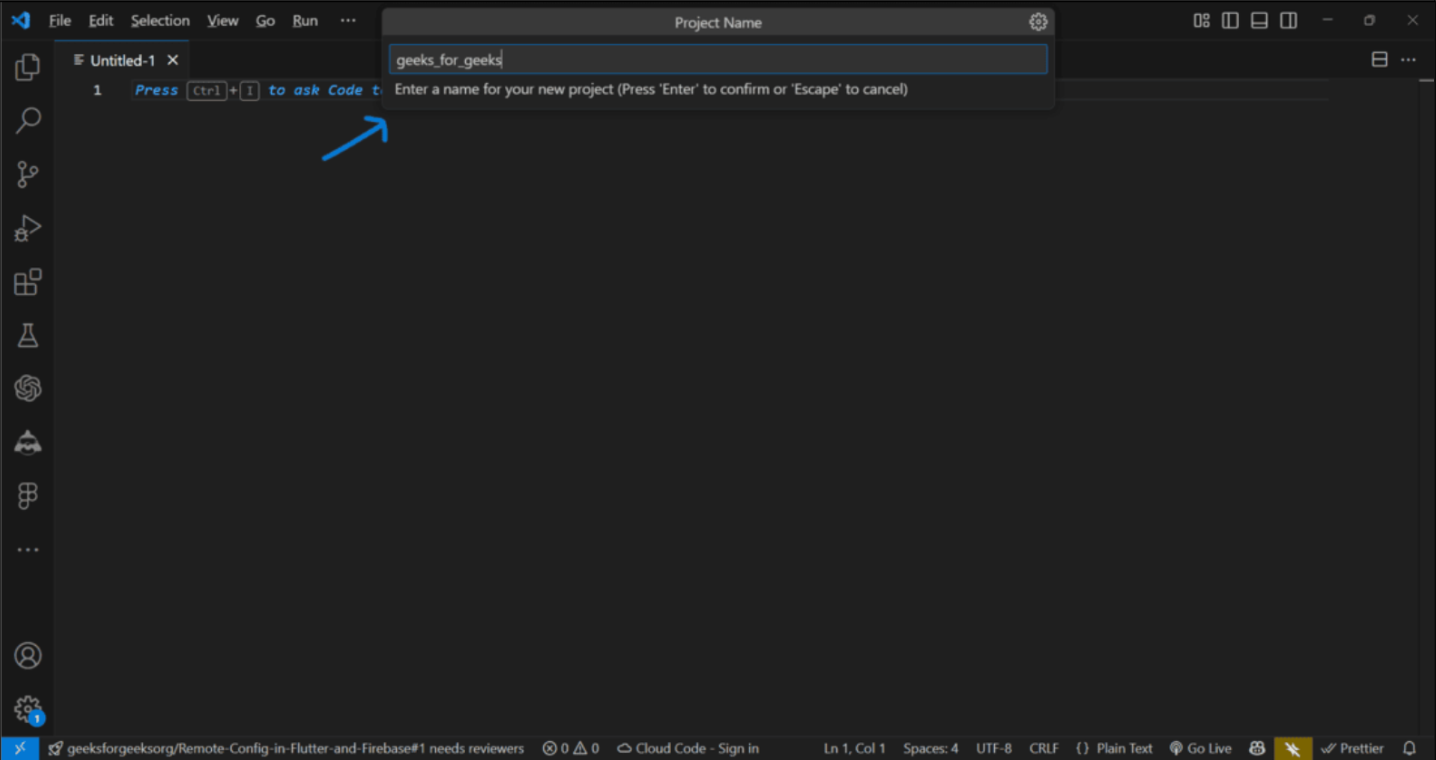Change end of line sequence via CRLF
1436x760 pixels.
pos(1043,748)
